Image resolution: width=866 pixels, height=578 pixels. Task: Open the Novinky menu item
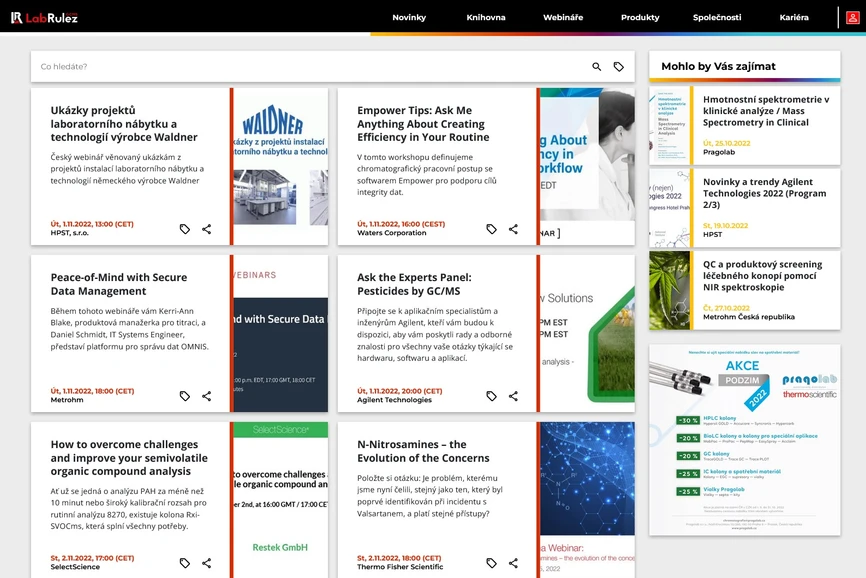[x=409, y=17]
